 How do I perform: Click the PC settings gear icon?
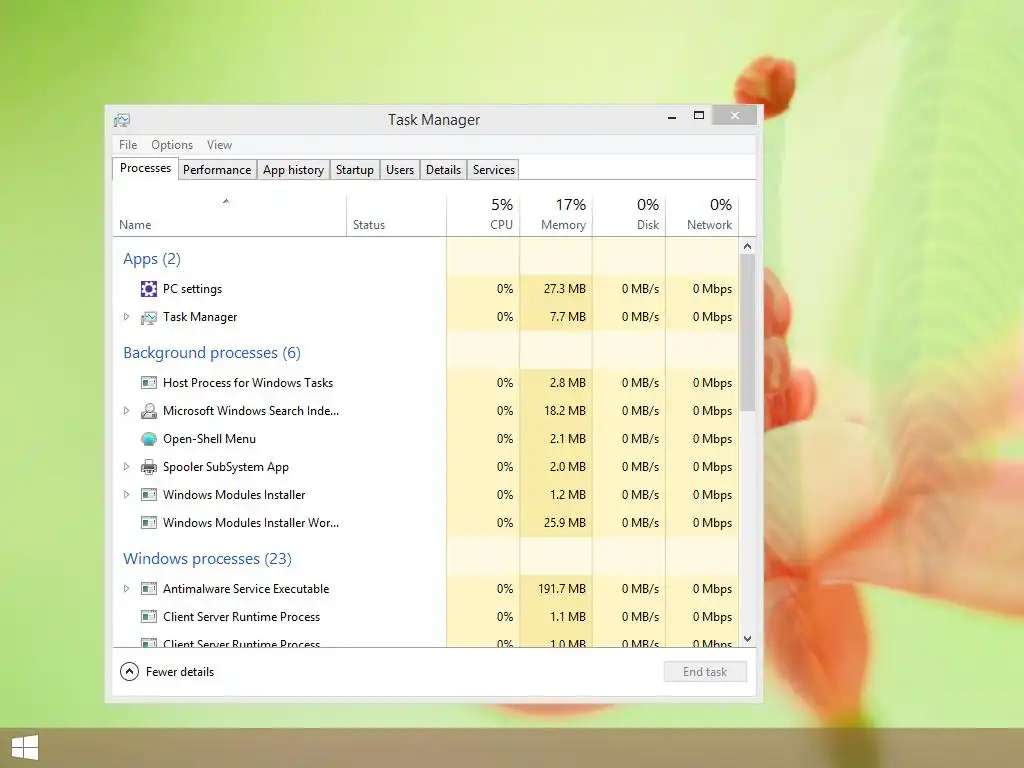(x=149, y=289)
